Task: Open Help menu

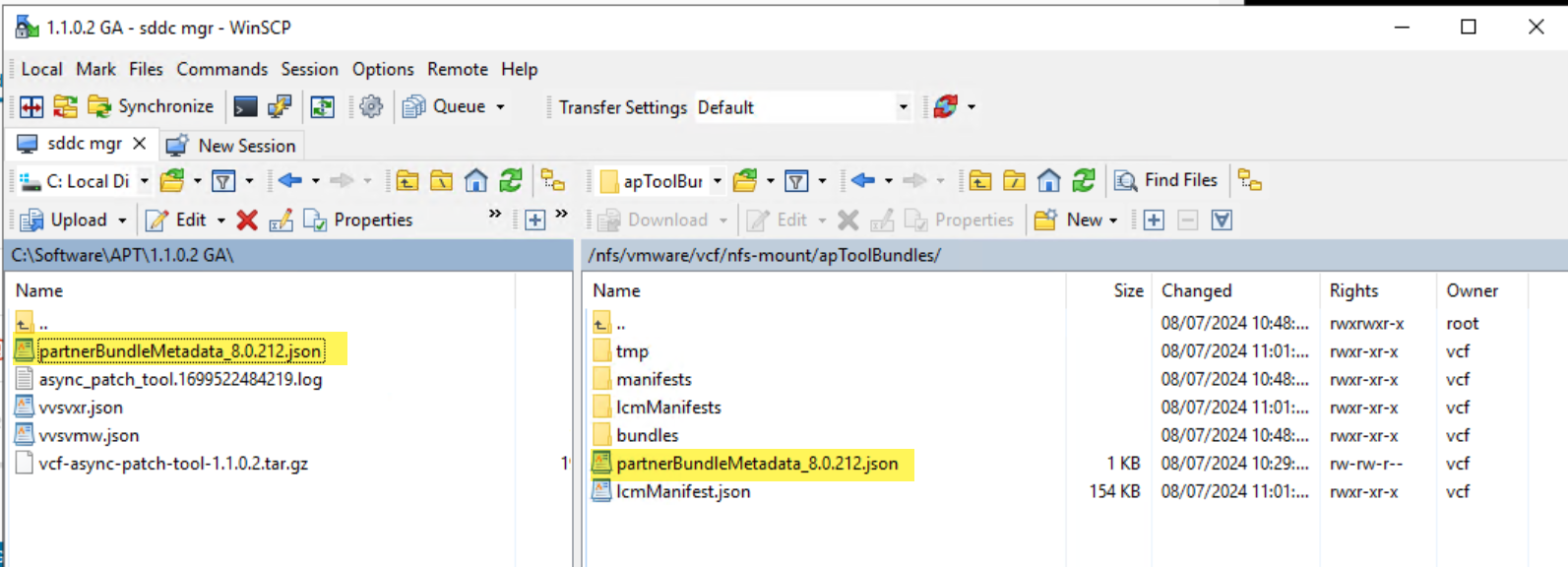Action: pyautogui.click(x=519, y=69)
